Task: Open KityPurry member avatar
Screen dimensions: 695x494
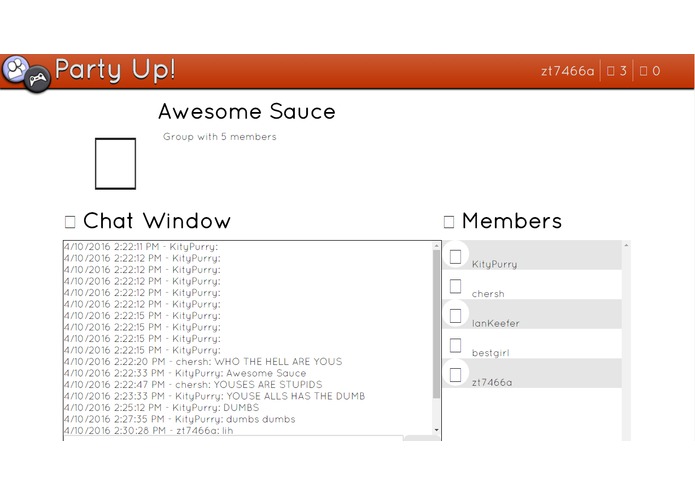Action: pyautogui.click(x=455, y=256)
